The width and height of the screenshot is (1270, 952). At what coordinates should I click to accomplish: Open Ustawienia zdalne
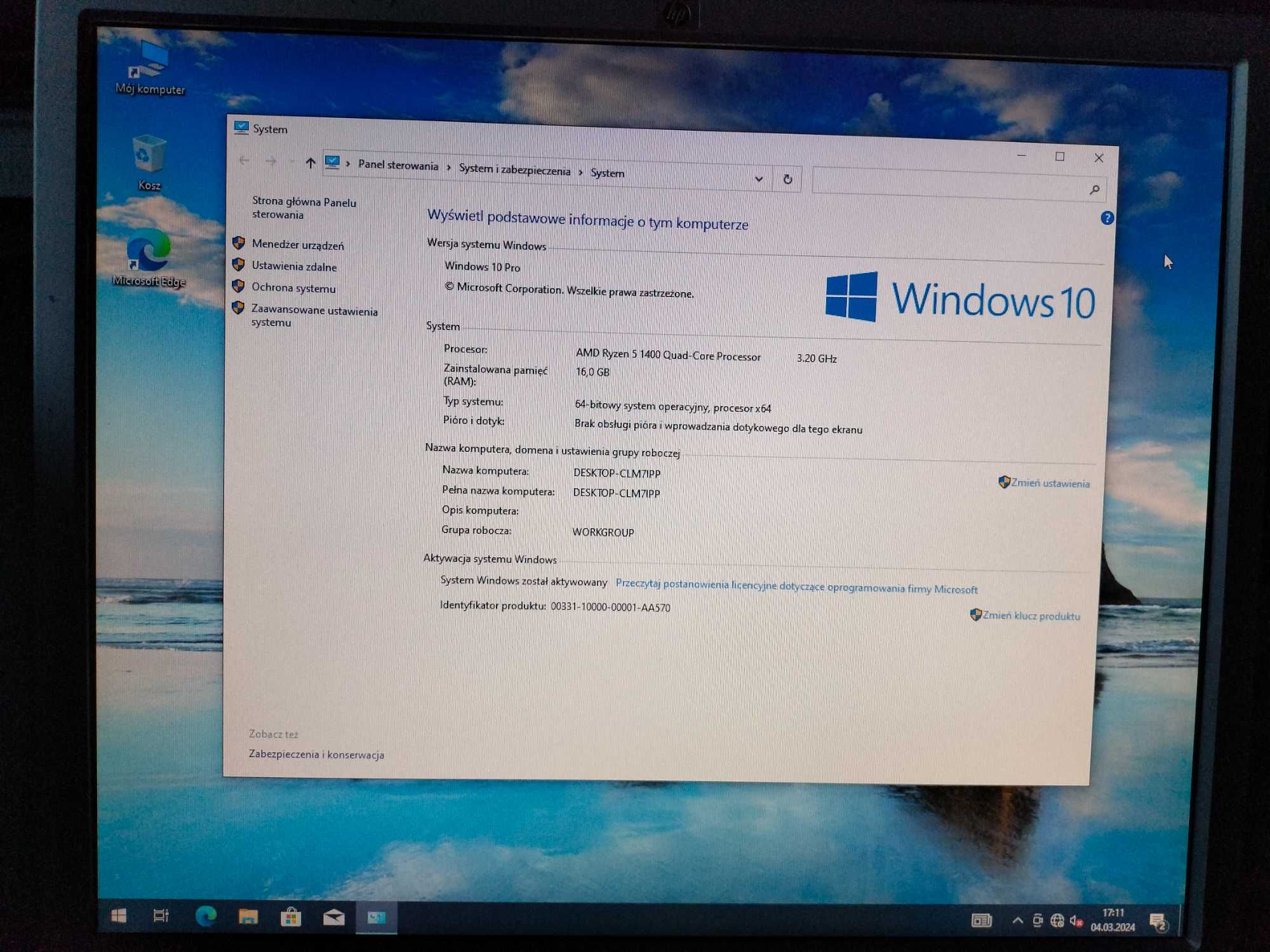(x=294, y=267)
